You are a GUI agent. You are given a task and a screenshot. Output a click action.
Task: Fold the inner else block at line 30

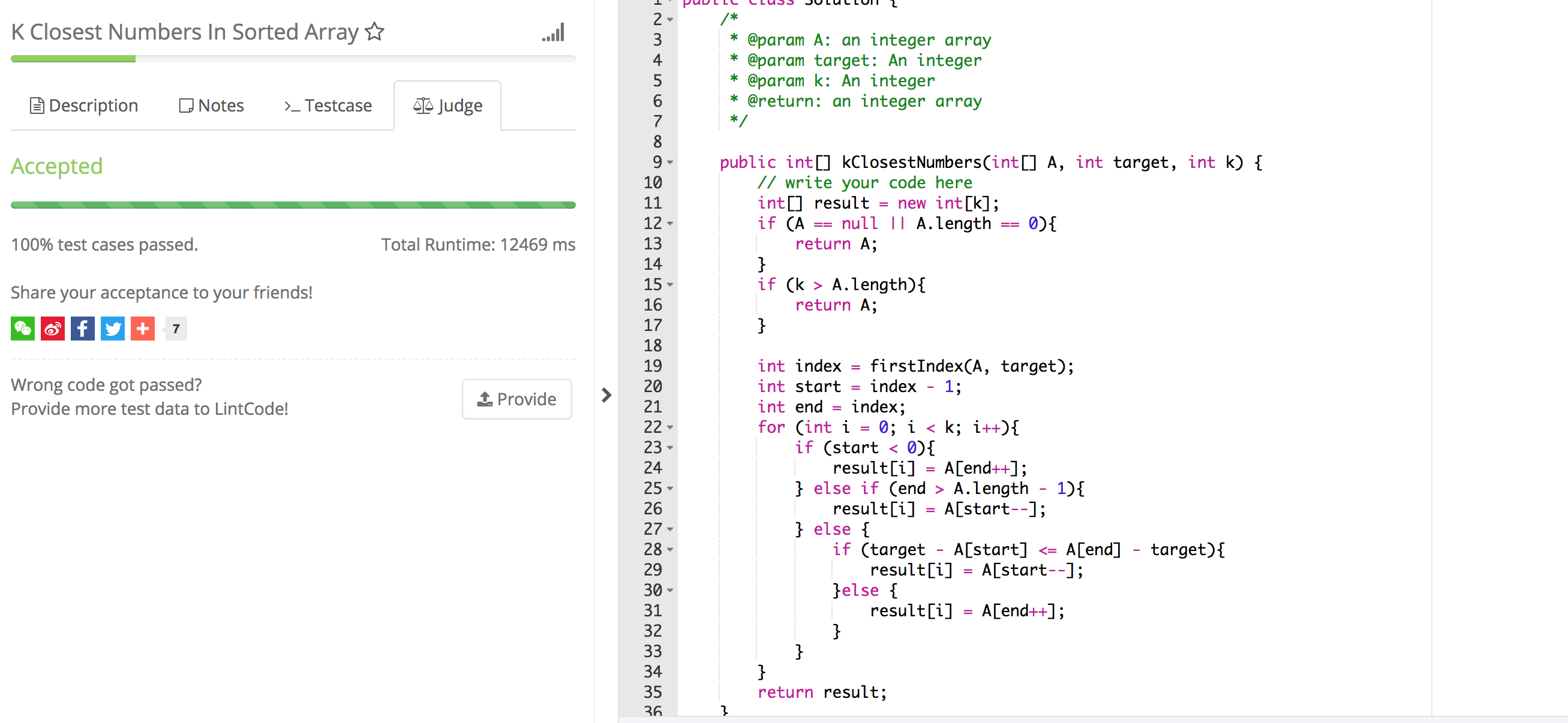click(x=670, y=591)
